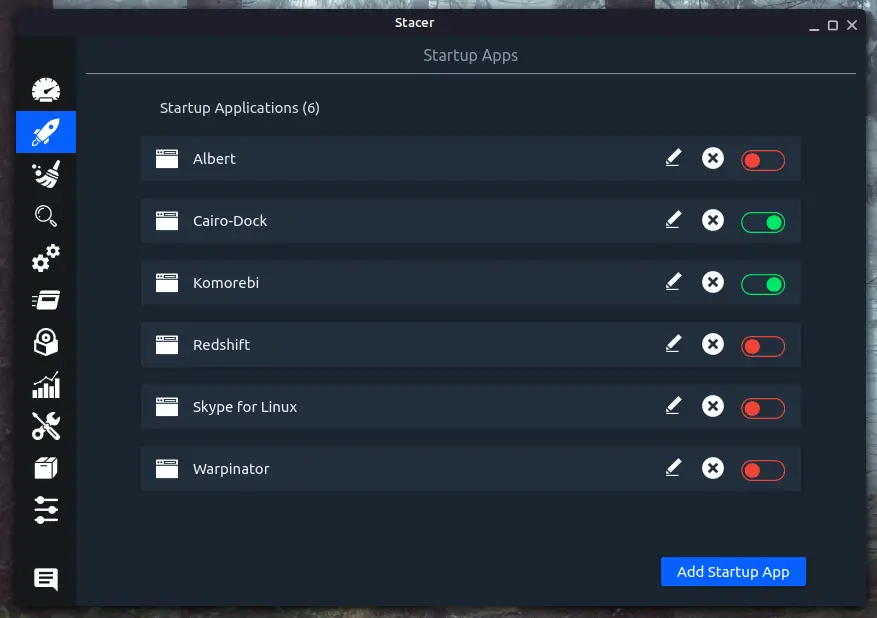Open the Feedback chat icon
The width and height of the screenshot is (877, 618).
tap(46, 579)
